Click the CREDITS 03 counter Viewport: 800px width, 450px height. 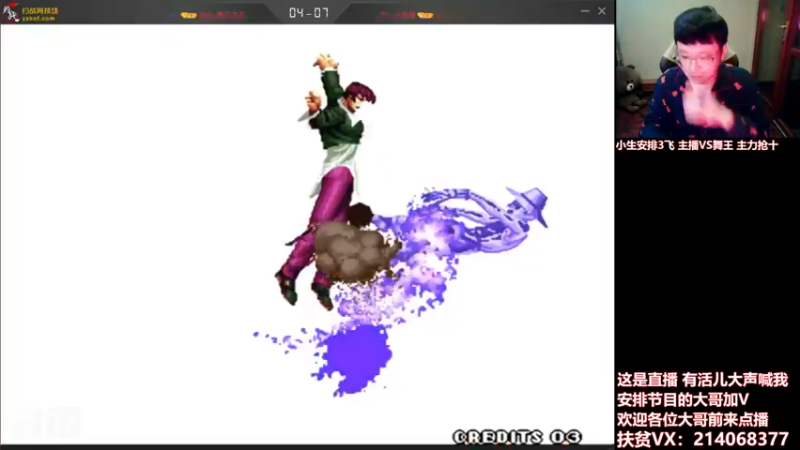(517, 437)
